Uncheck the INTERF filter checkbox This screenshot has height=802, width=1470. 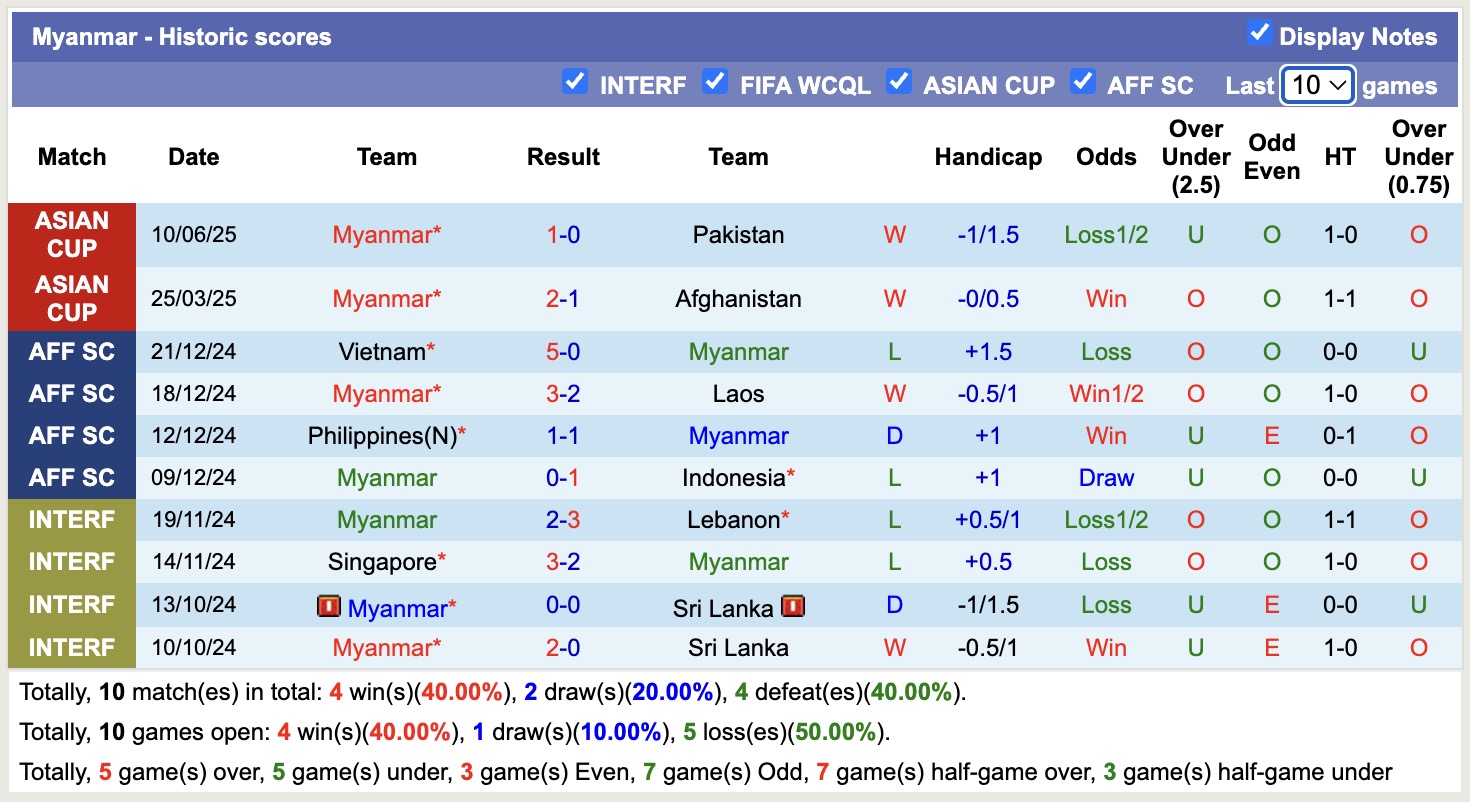click(575, 81)
